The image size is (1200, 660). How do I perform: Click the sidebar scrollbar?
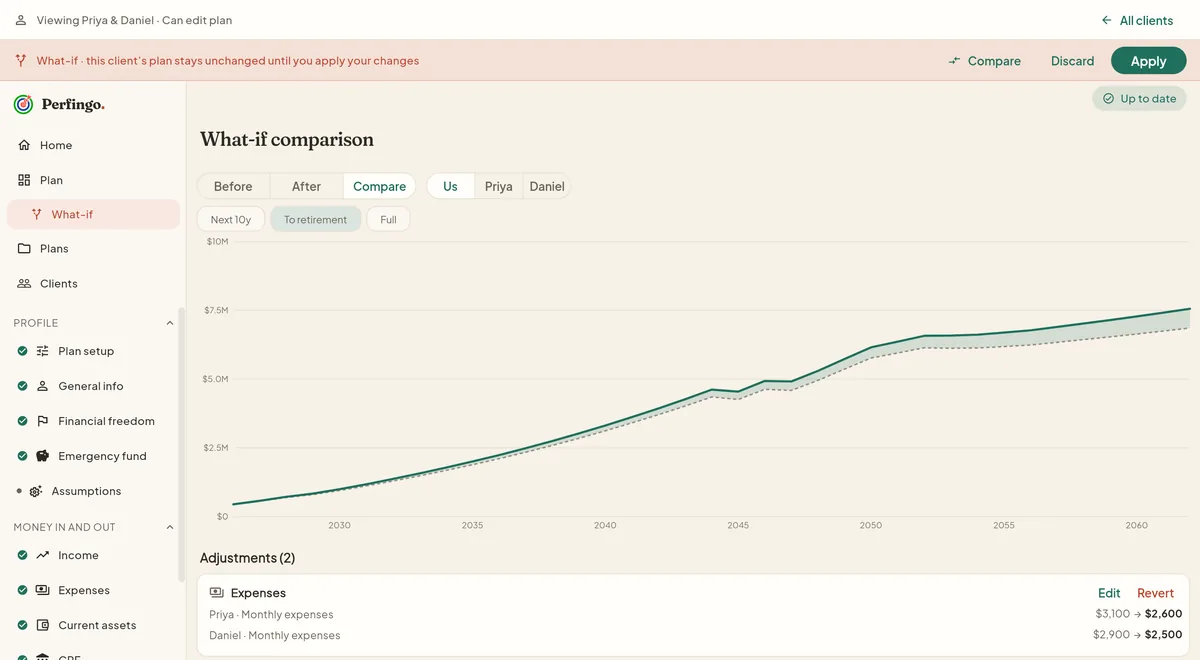click(181, 445)
